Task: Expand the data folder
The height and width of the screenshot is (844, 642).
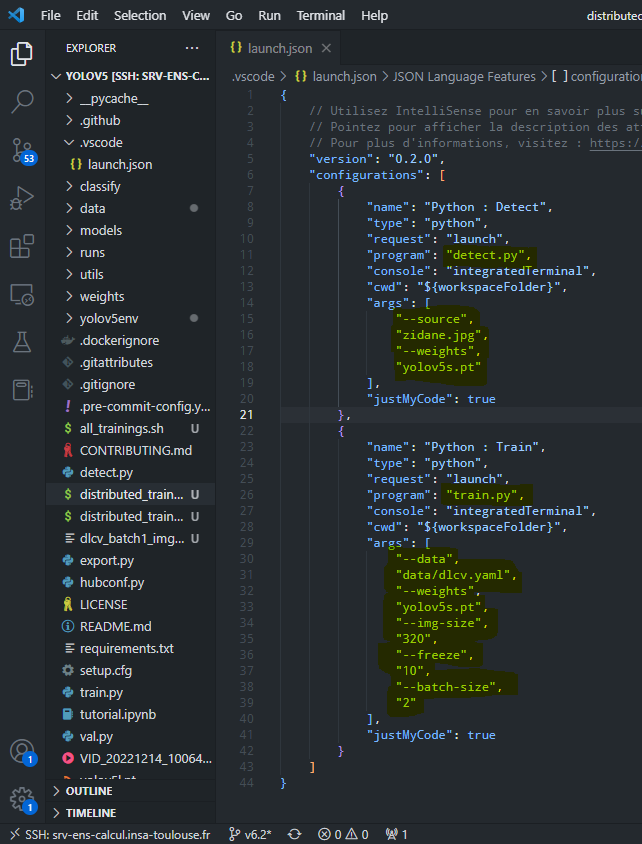Action: pyautogui.click(x=131, y=208)
